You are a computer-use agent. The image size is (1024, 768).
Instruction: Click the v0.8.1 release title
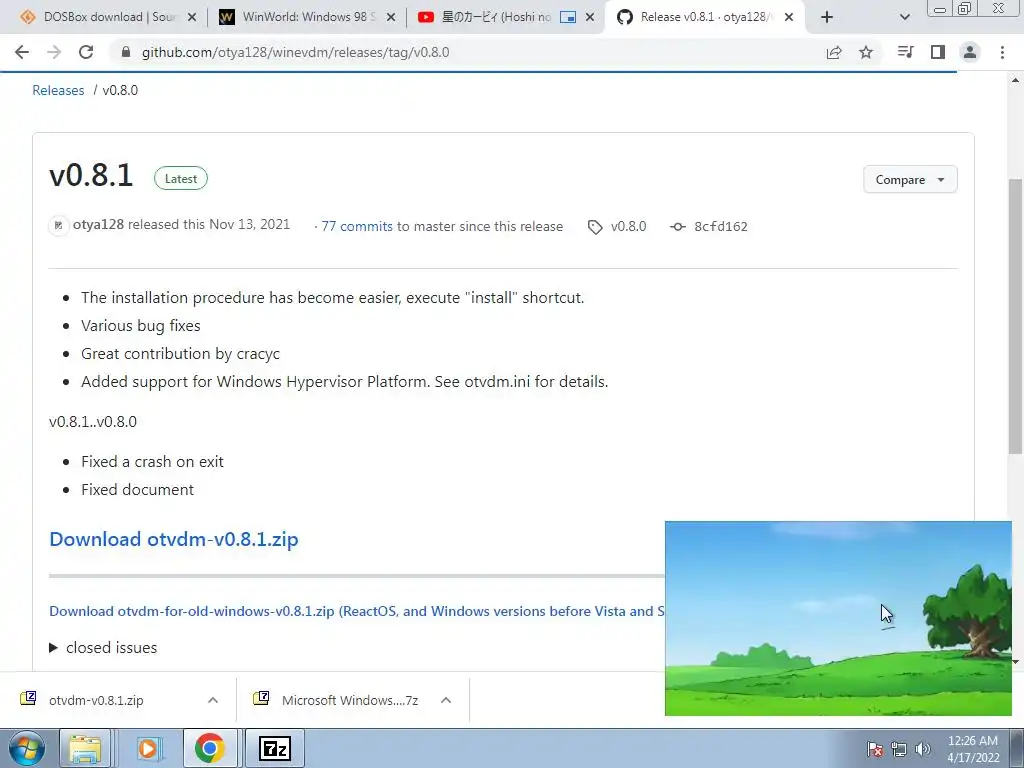(x=91, y=175)
